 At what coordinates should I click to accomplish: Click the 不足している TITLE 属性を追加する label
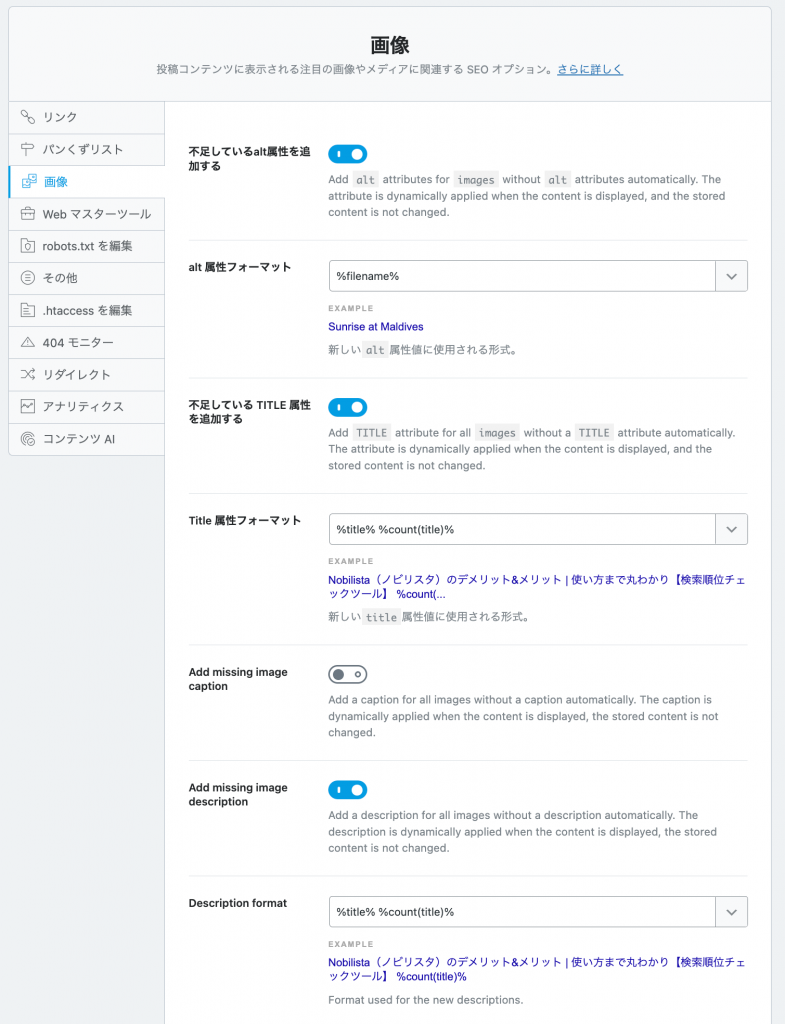click(249, 412)
